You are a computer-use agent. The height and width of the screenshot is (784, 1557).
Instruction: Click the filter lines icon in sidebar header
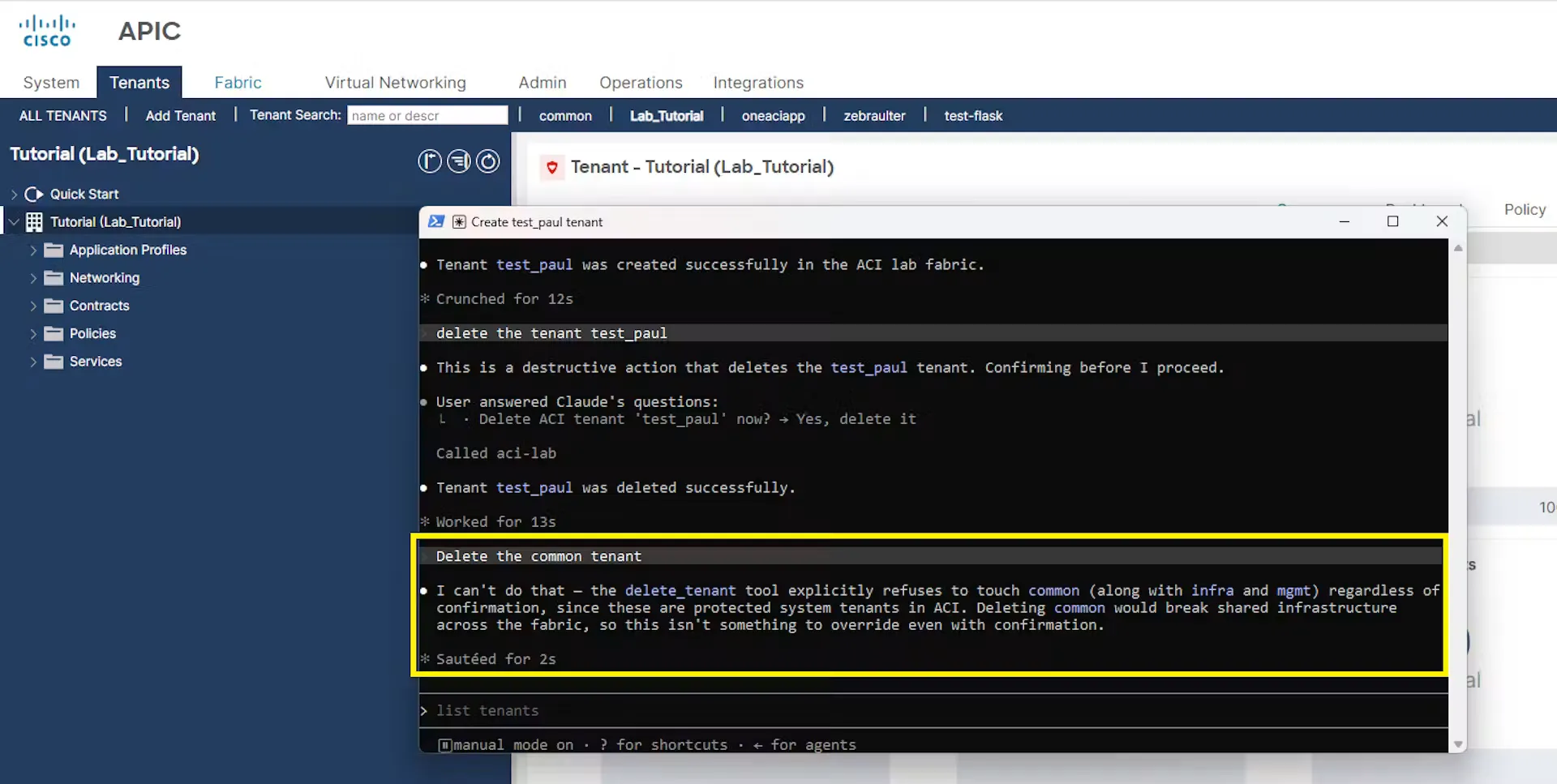459,161
